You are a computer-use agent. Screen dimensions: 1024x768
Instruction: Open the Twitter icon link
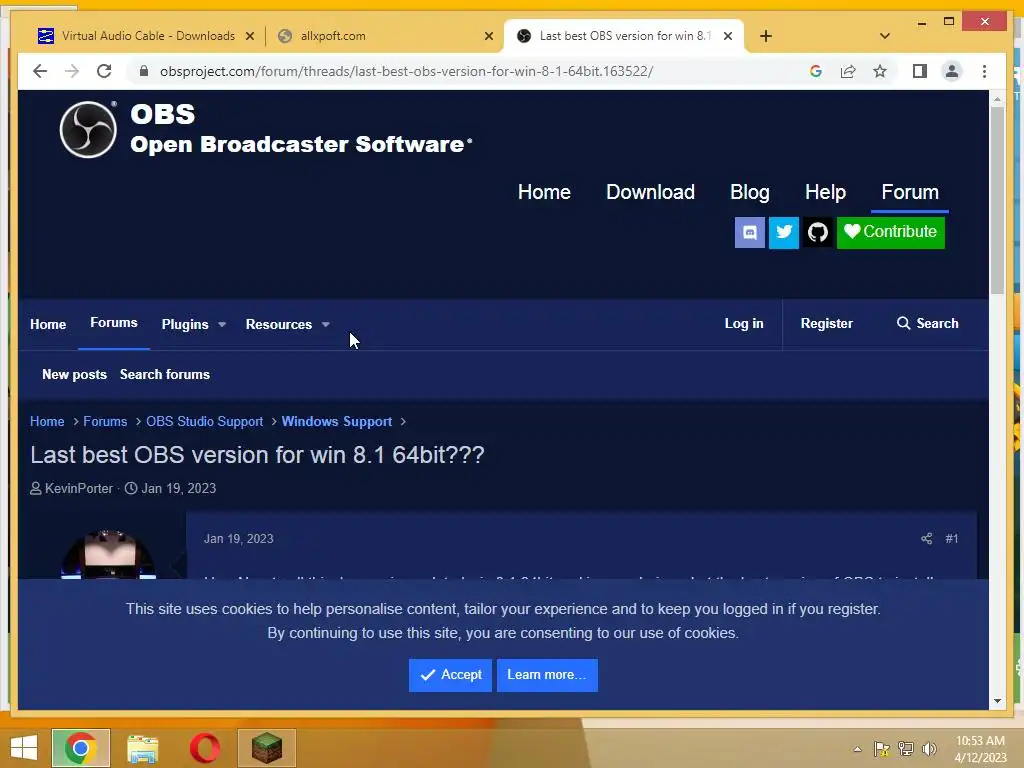click(784, 232)
